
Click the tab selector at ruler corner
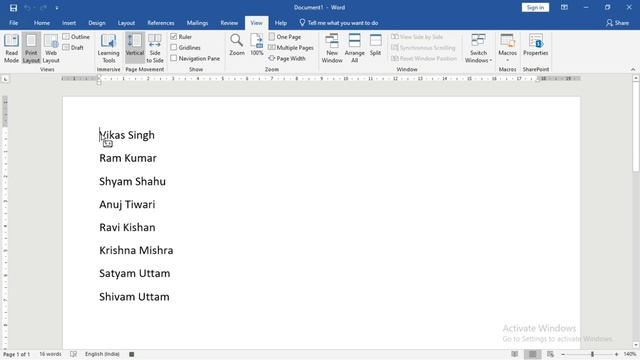[5, 79]
